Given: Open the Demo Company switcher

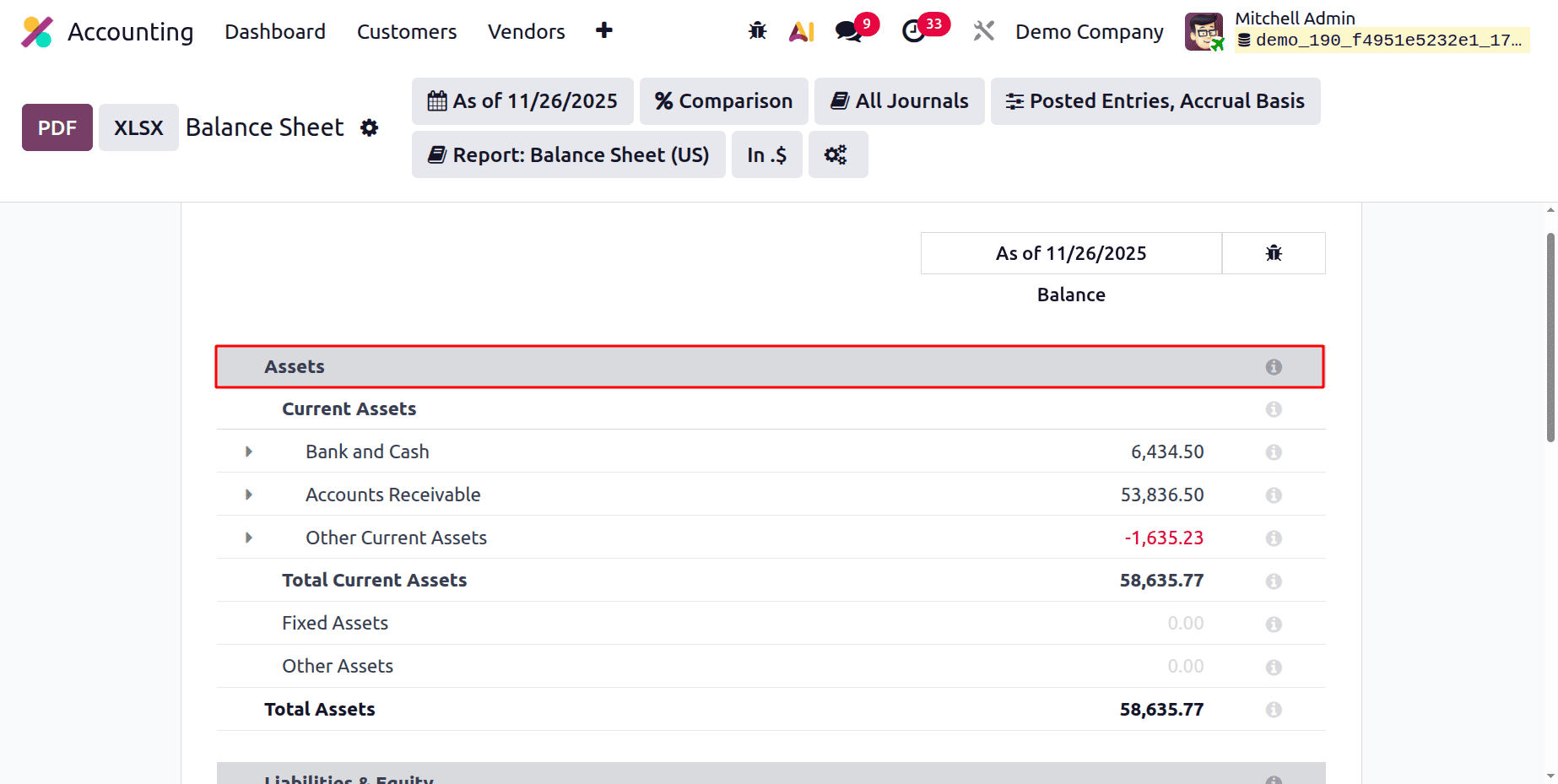Looking at the screenshot, I should coord(1090,32).
